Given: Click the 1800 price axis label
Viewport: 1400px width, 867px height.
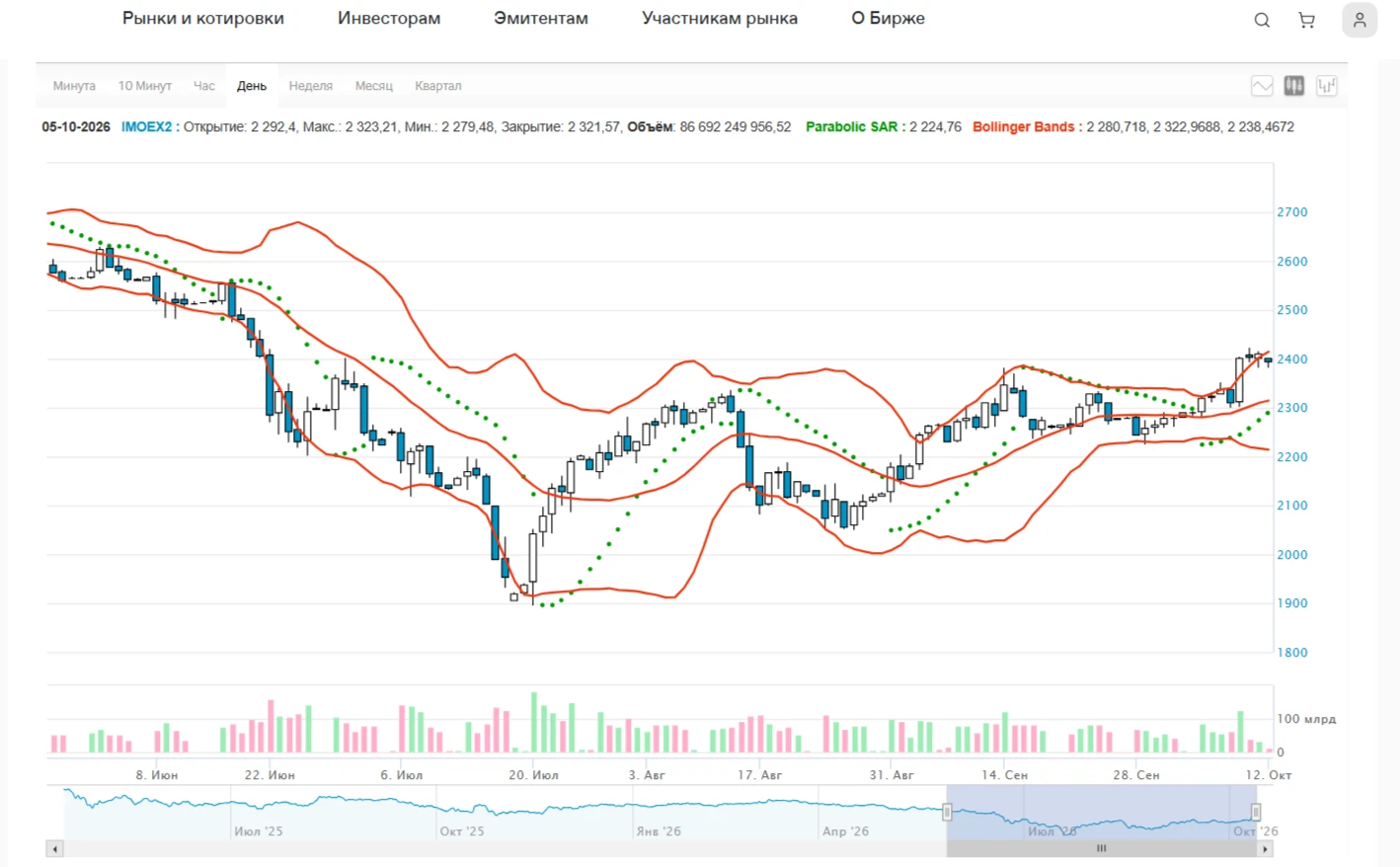Looking at the screenshot, I should (x=1292, y=653).
